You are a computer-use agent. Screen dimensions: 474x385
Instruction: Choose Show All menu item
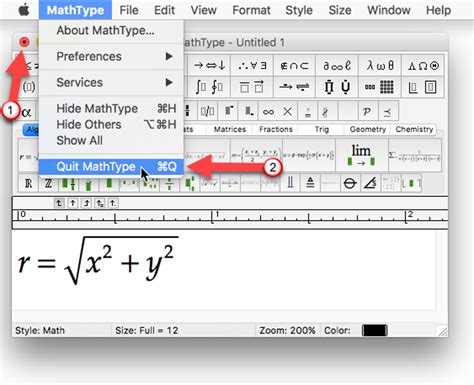coord(111,140)
